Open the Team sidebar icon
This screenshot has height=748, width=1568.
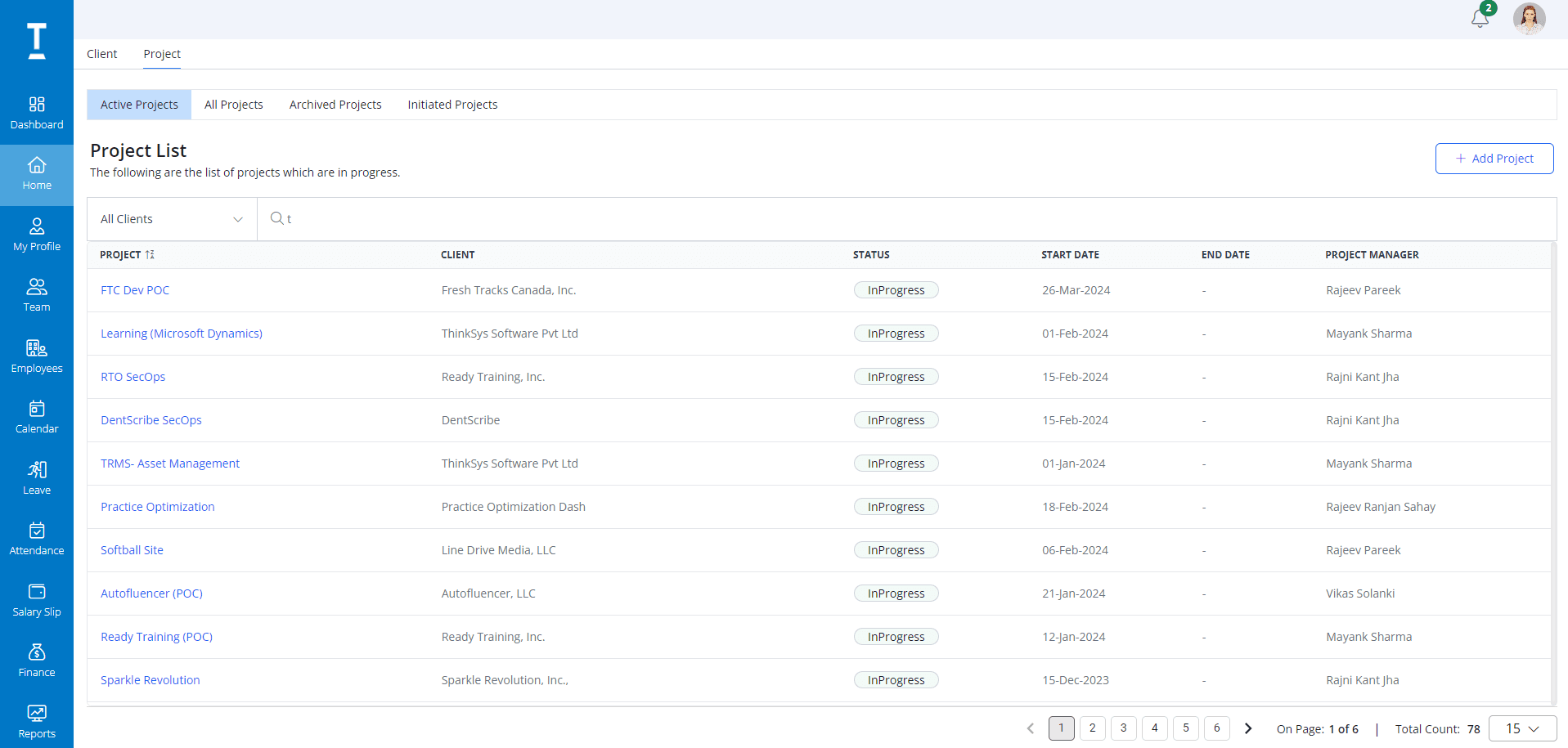coord(37,296)
